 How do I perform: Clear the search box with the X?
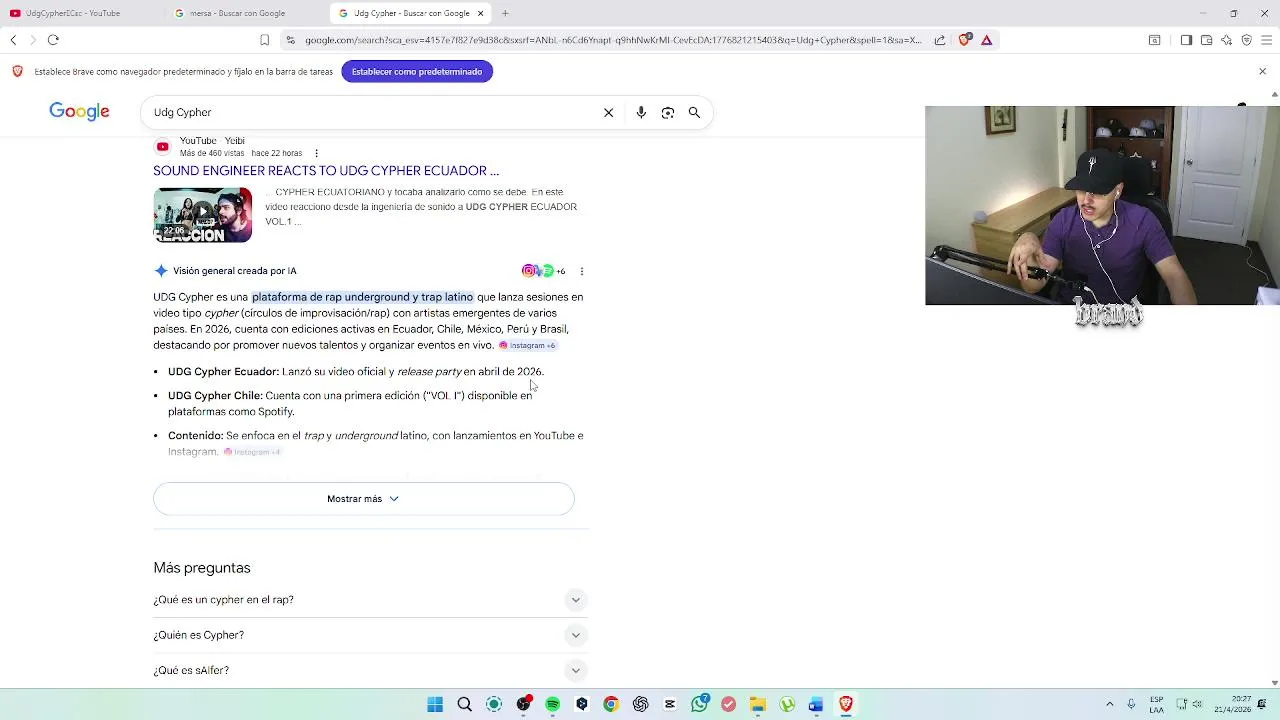tap(608, 113)
